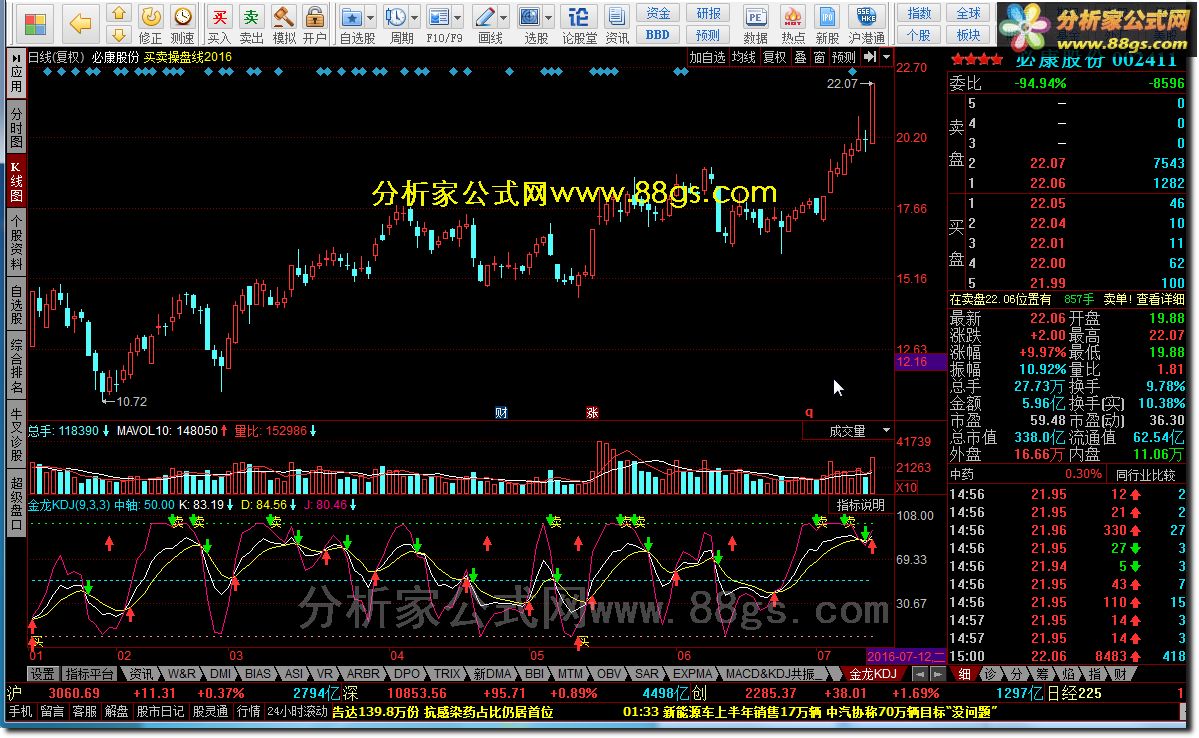Open the 资讯 news icon in toolbar

click(x=616, y=24)
